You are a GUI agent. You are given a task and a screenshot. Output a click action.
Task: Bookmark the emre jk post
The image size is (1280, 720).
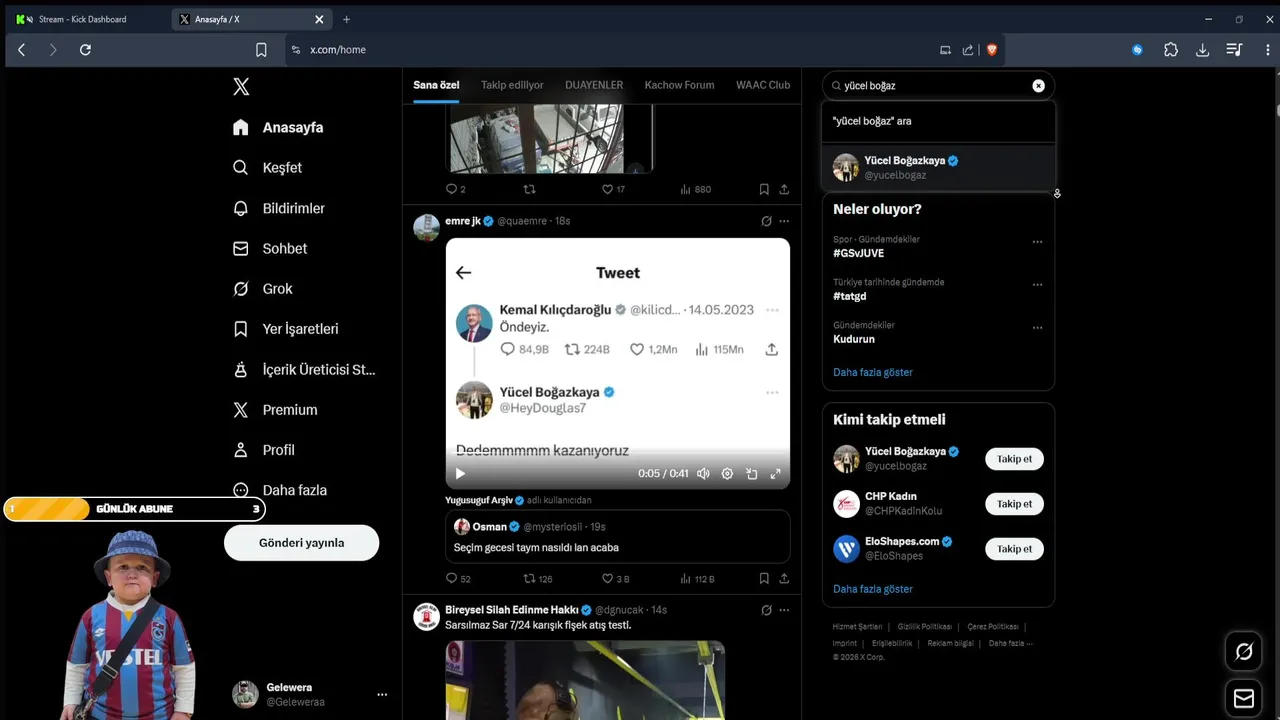click(x=764, y=579)
